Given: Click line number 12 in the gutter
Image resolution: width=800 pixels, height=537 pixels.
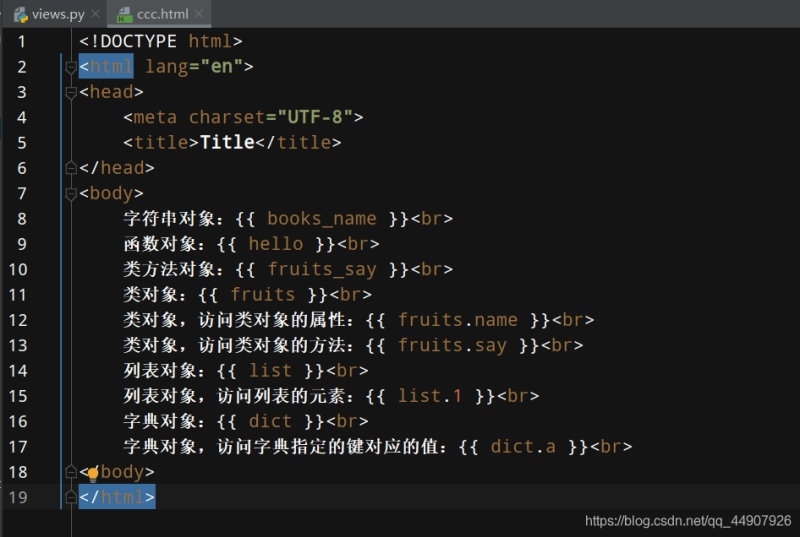Looking at the screenshot, I should [x=18, y=320].
